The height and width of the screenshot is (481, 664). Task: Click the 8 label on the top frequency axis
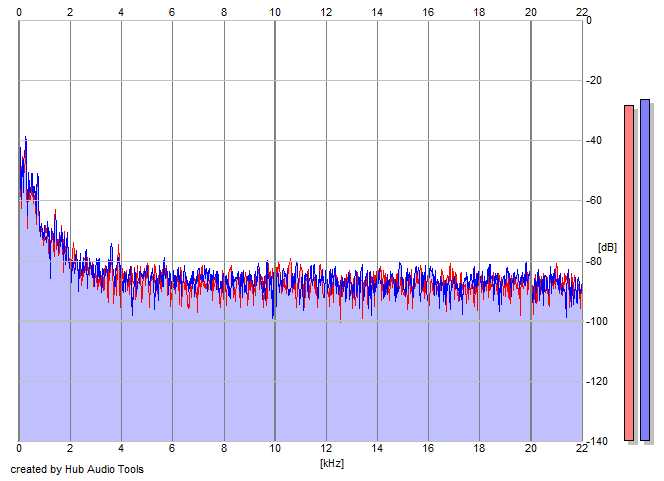[x=224, y=12]
